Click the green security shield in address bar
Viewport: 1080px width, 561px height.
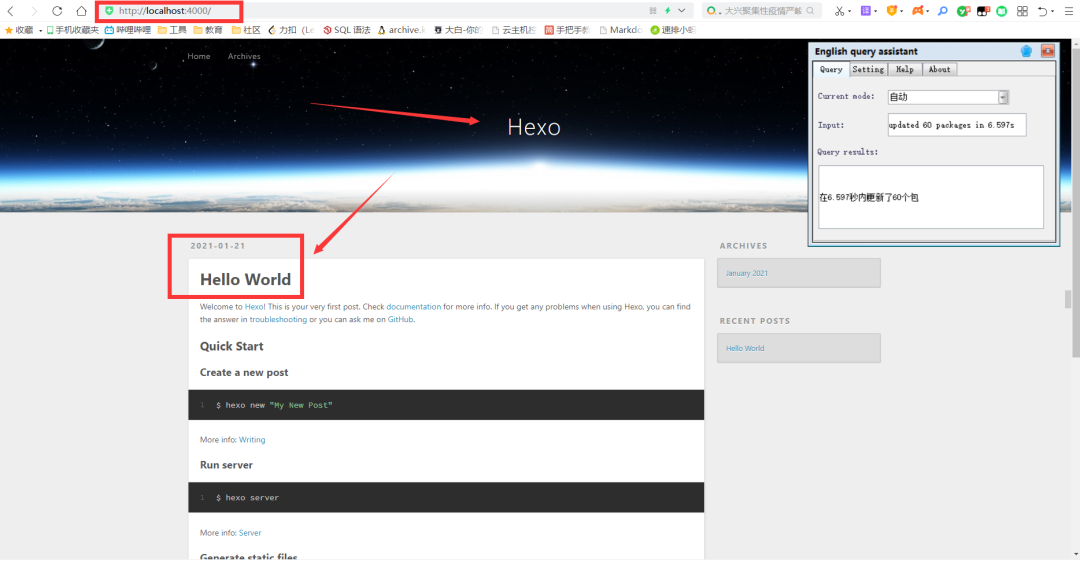tap(109, 11)
